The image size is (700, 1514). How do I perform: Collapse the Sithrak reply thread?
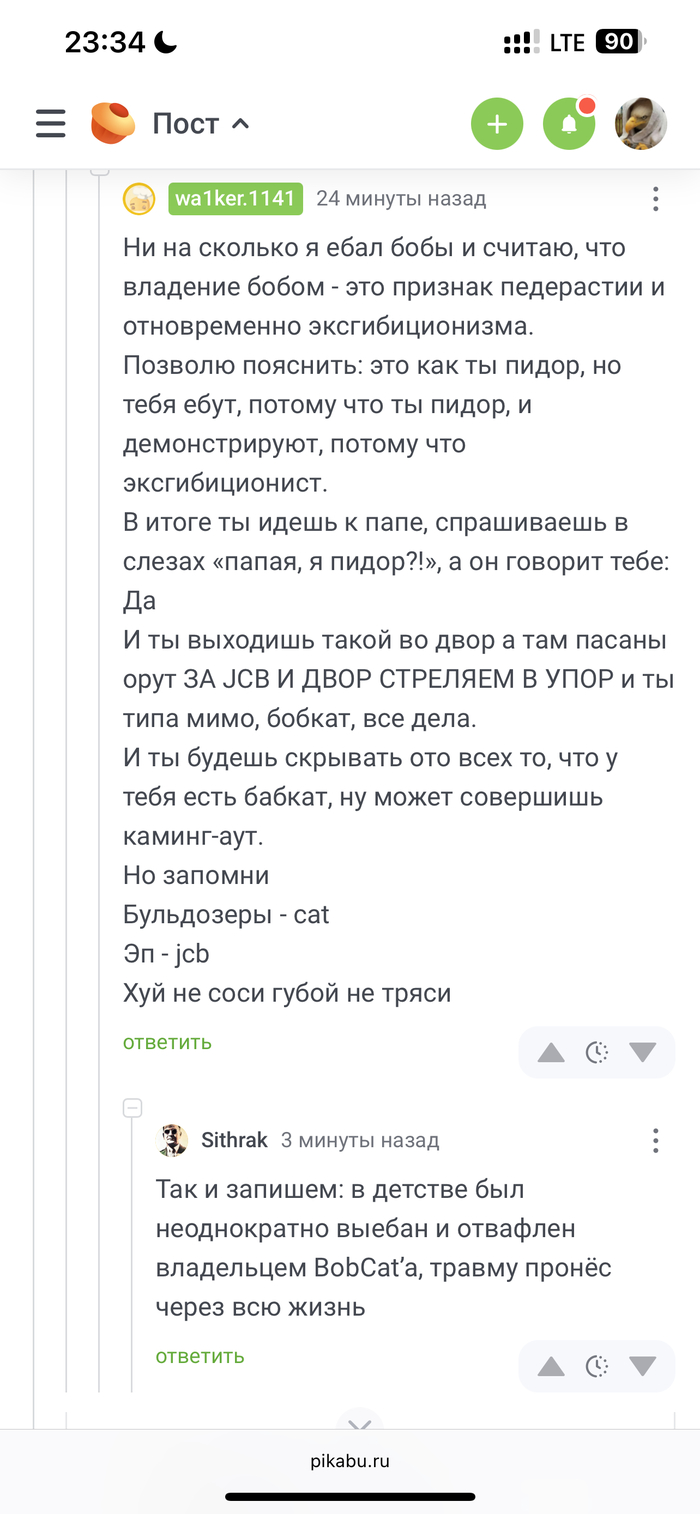pos(132,1108)
